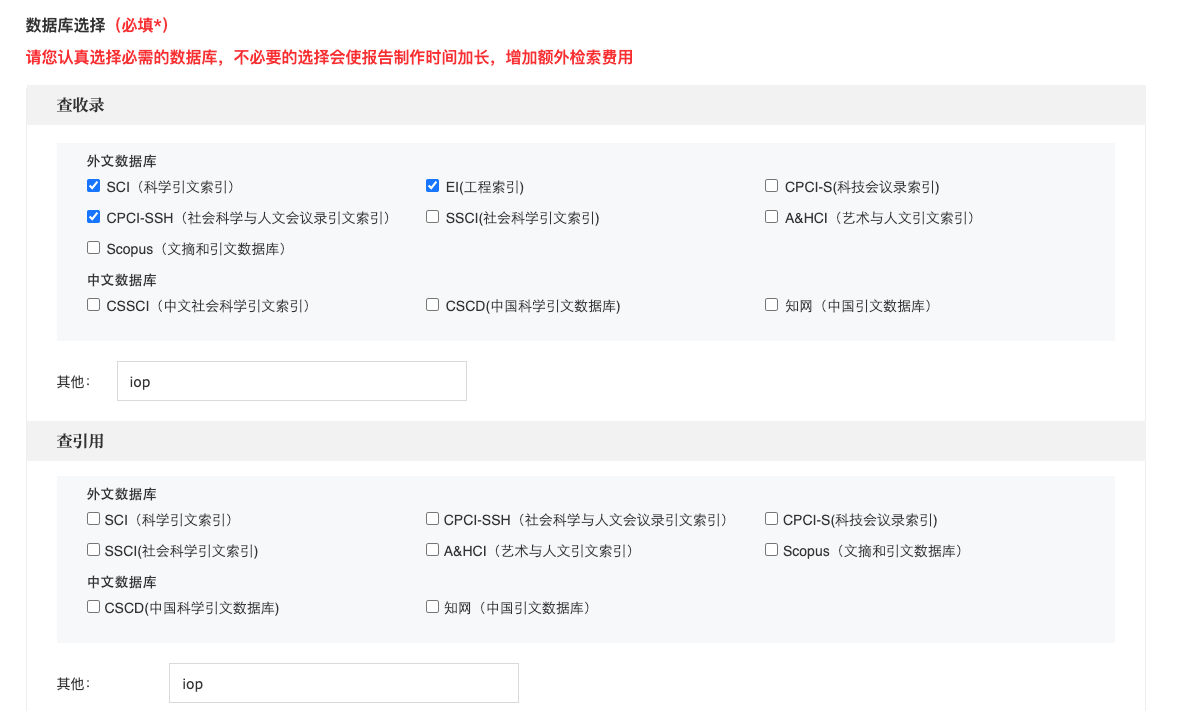1178x711 pixels.
Task: Check CPCI-S under the 查引用 section
Action: click(x=771, y=519)
